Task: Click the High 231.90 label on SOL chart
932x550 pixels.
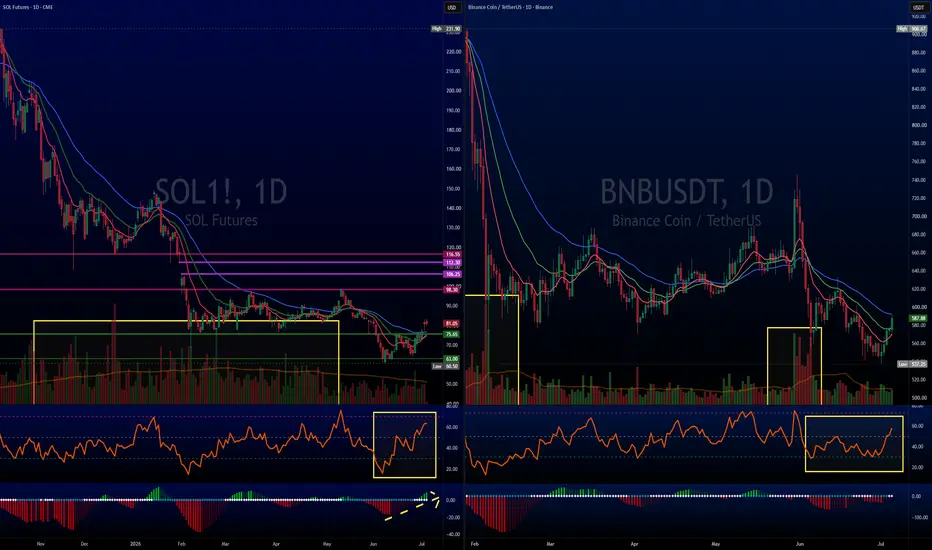Action: coord(446,29)
